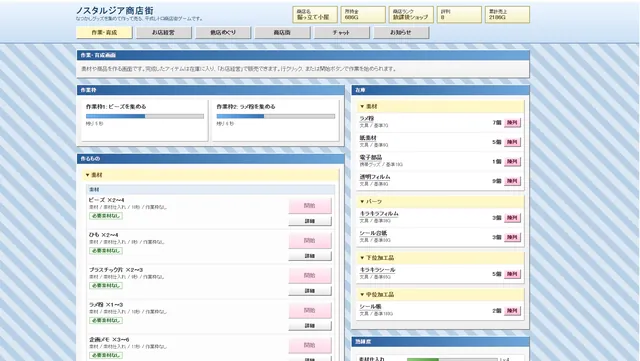
Task: Click the 9個 quantity in the 透明フィルム row
Action: (x=497, y=181)
